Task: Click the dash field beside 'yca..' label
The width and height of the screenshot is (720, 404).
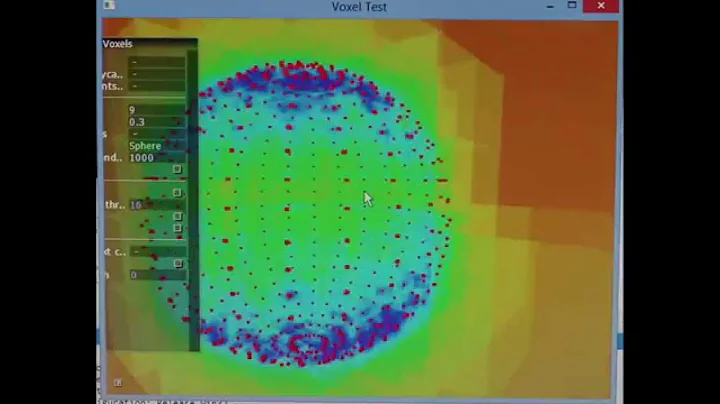Action: click(x=157, y=74)
